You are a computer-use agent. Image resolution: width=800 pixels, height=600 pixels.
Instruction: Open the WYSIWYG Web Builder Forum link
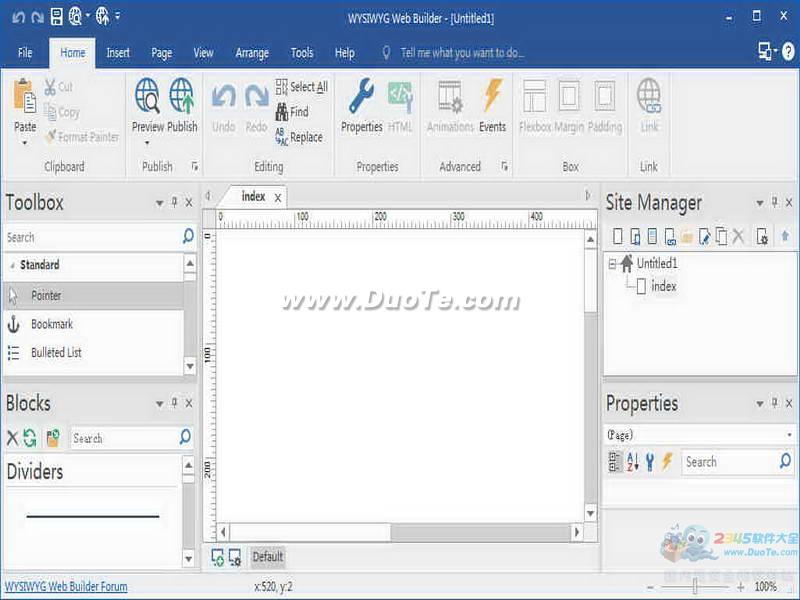pyautogui.click(x=66, y=587)
